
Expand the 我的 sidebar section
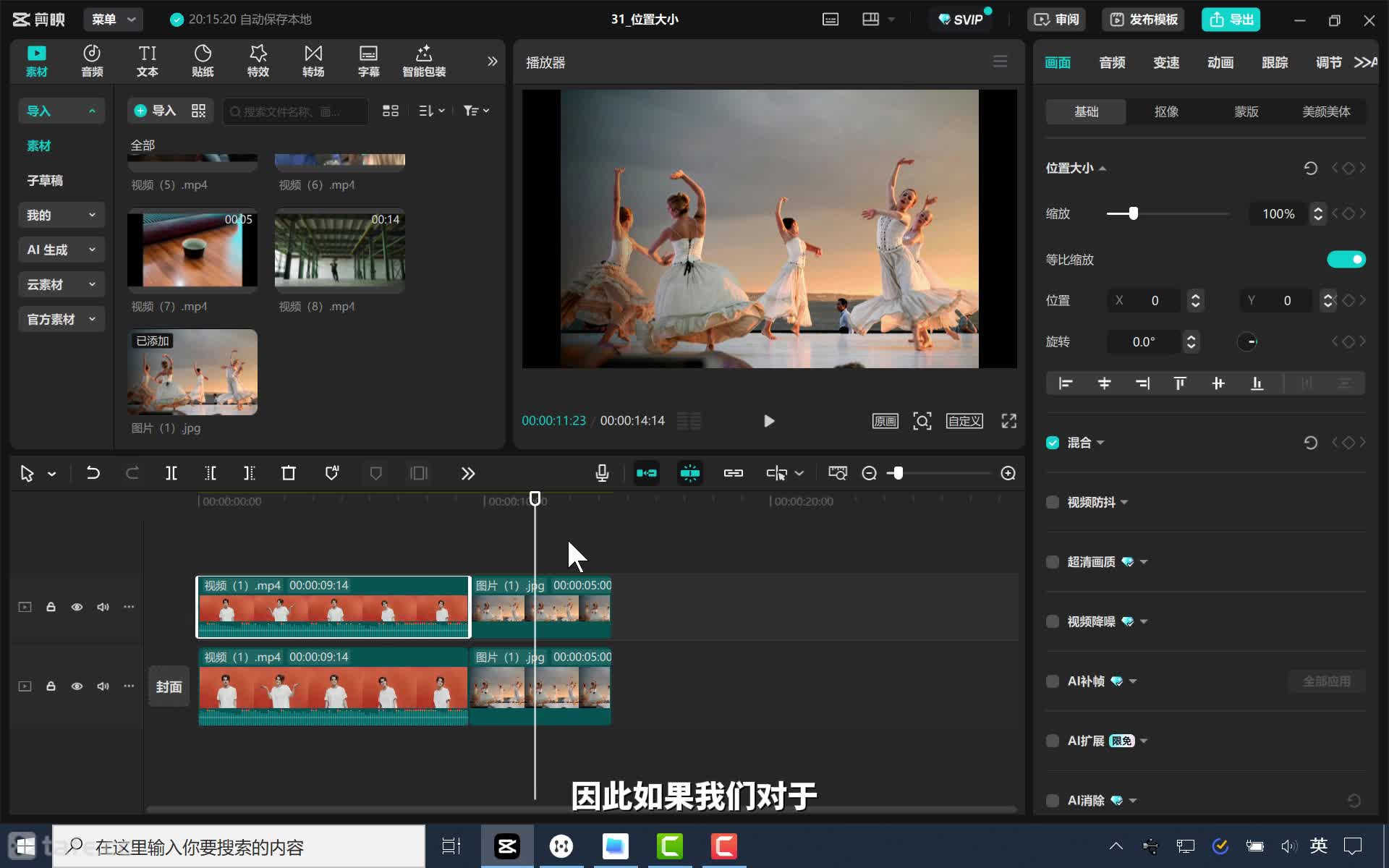coord(61,215)
